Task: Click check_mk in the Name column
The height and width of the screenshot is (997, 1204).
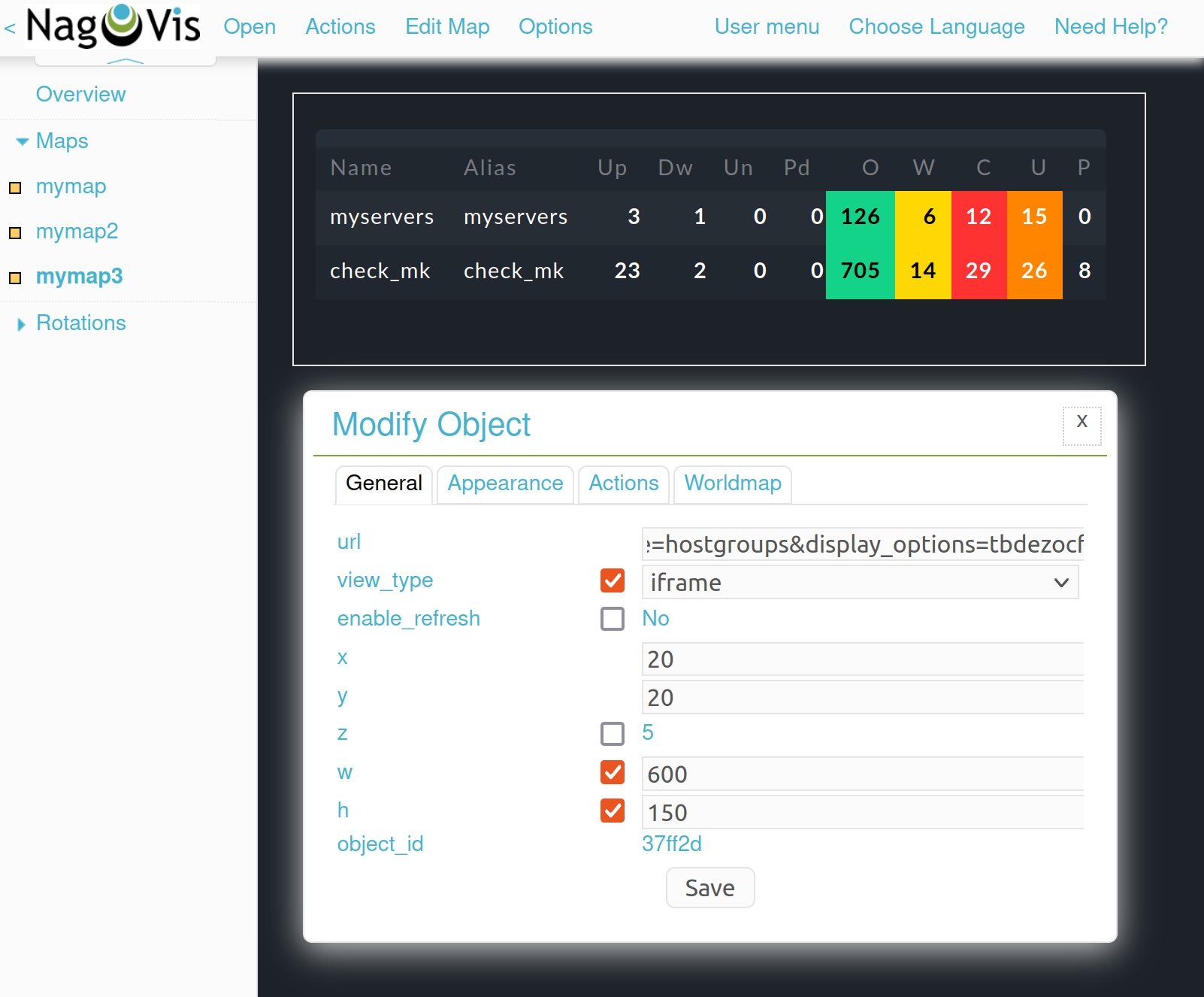Action: coord(380,271)
